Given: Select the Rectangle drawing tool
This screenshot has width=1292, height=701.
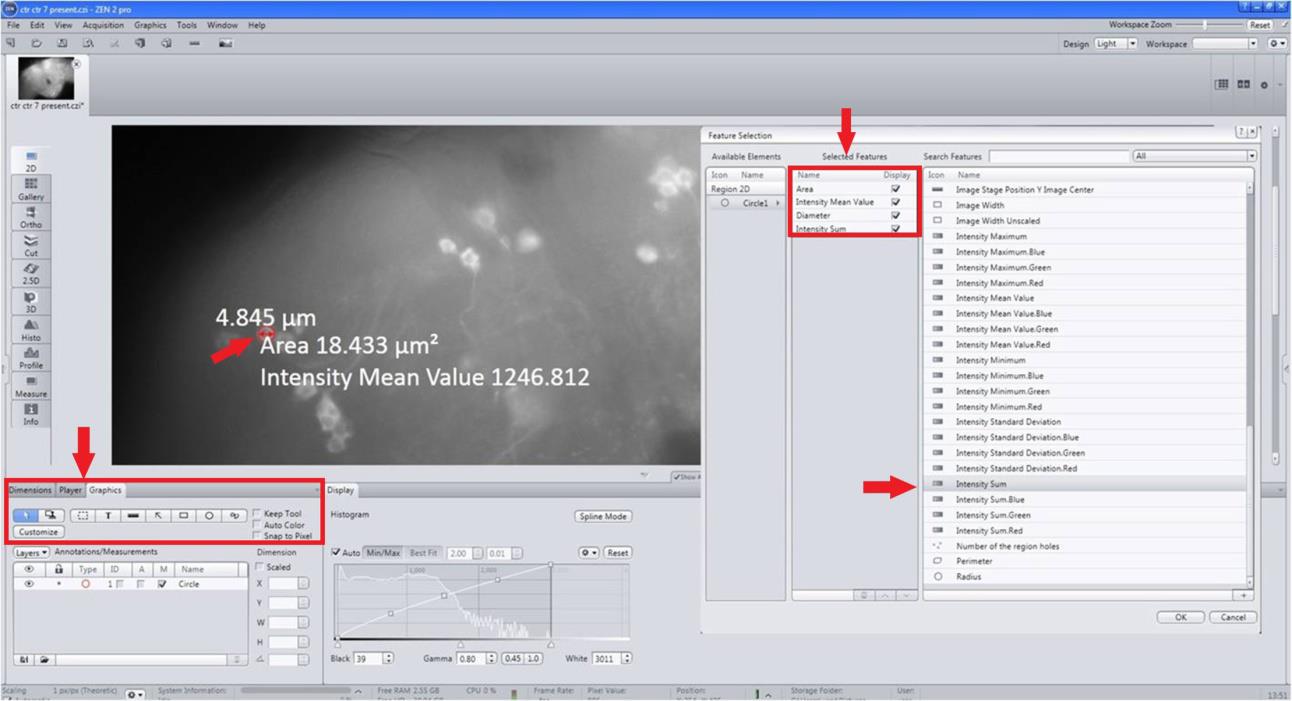Looking at the screenshot, I should coord(184,516).
